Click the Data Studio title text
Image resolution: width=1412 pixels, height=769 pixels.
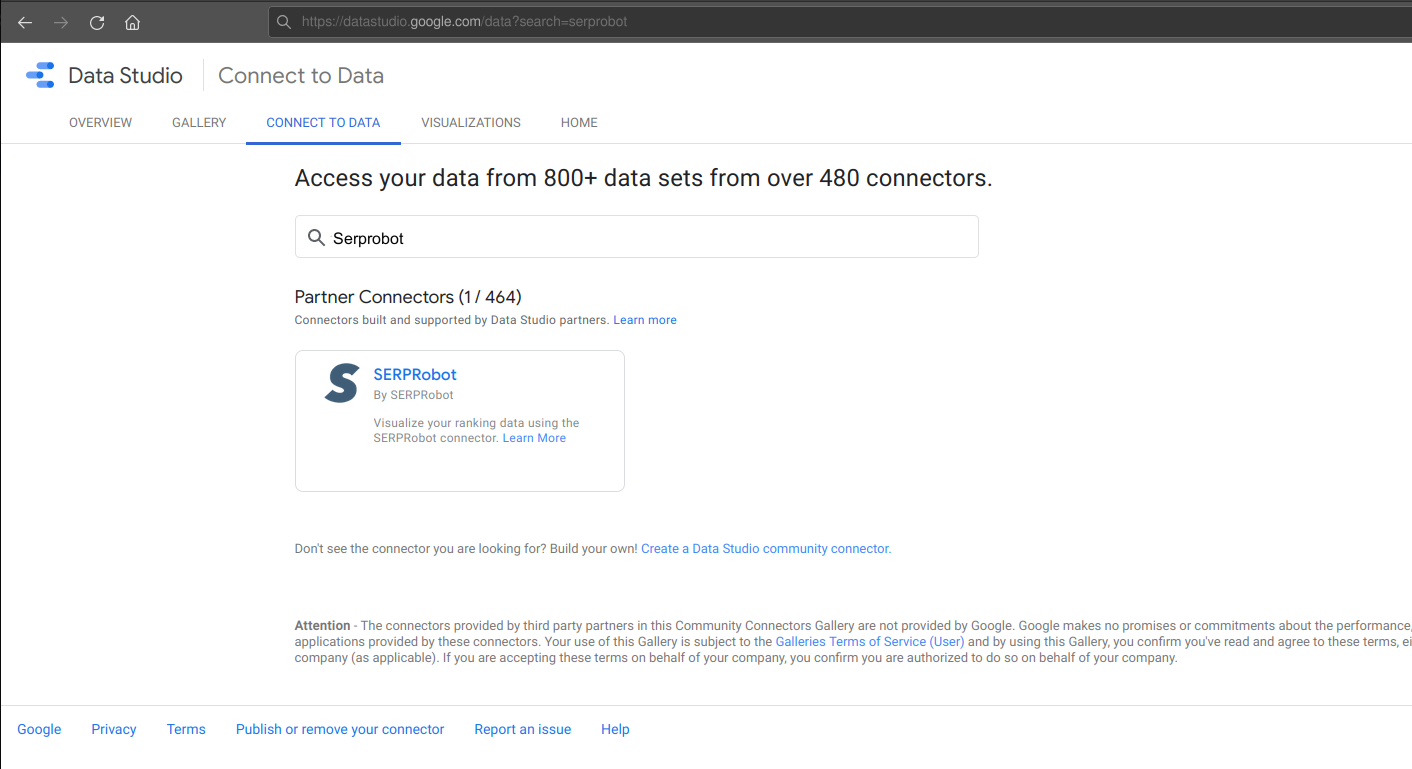click(x=125, y=75)
